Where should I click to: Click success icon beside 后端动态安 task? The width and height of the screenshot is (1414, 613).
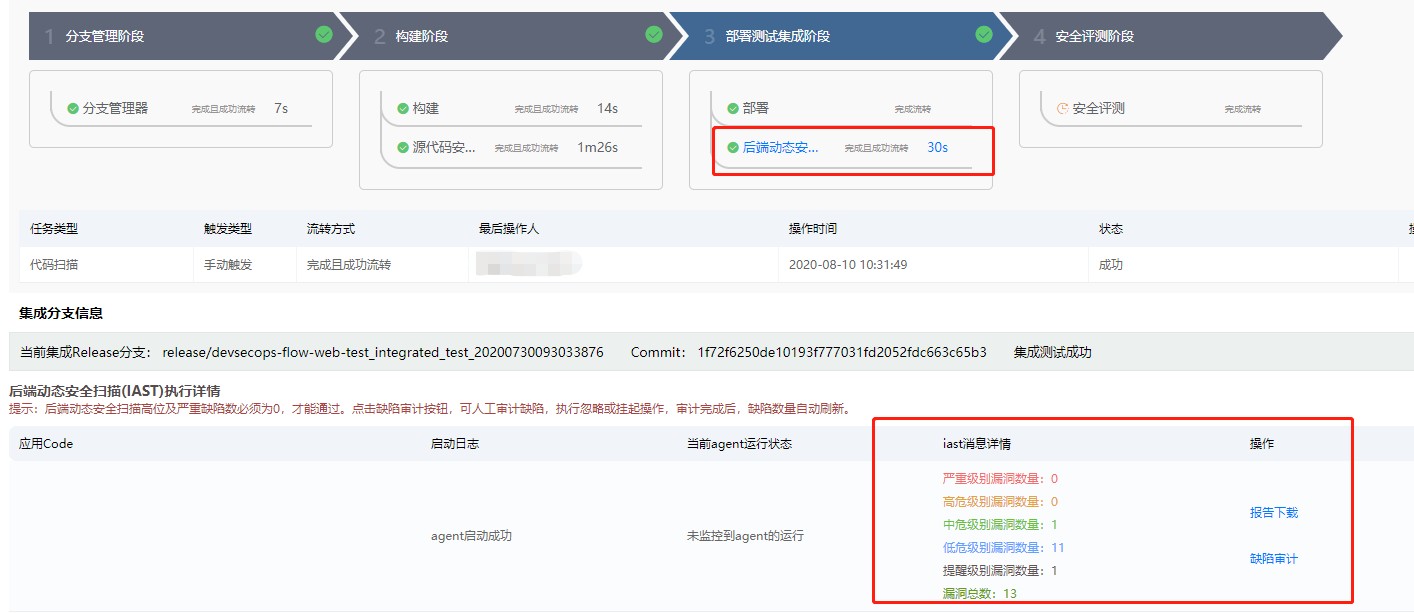(x=733, y=147)
